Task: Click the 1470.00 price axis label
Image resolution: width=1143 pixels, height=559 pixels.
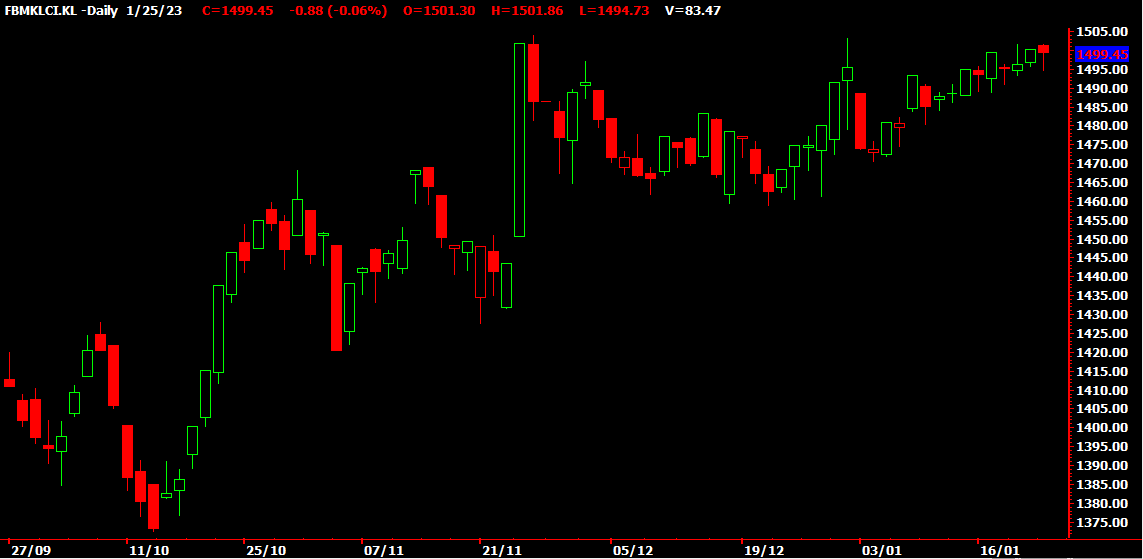Action: (1103, 165)
